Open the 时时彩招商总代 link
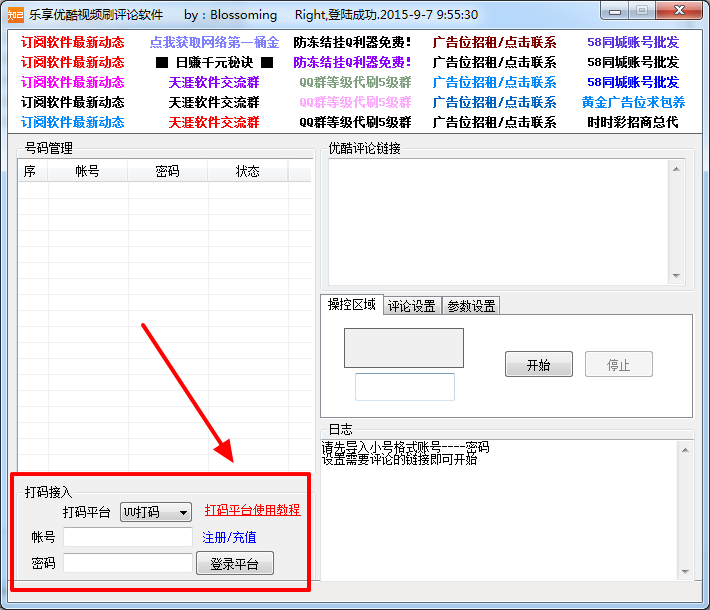The height and width of the screenshot is (610, 710). (633, 122)
